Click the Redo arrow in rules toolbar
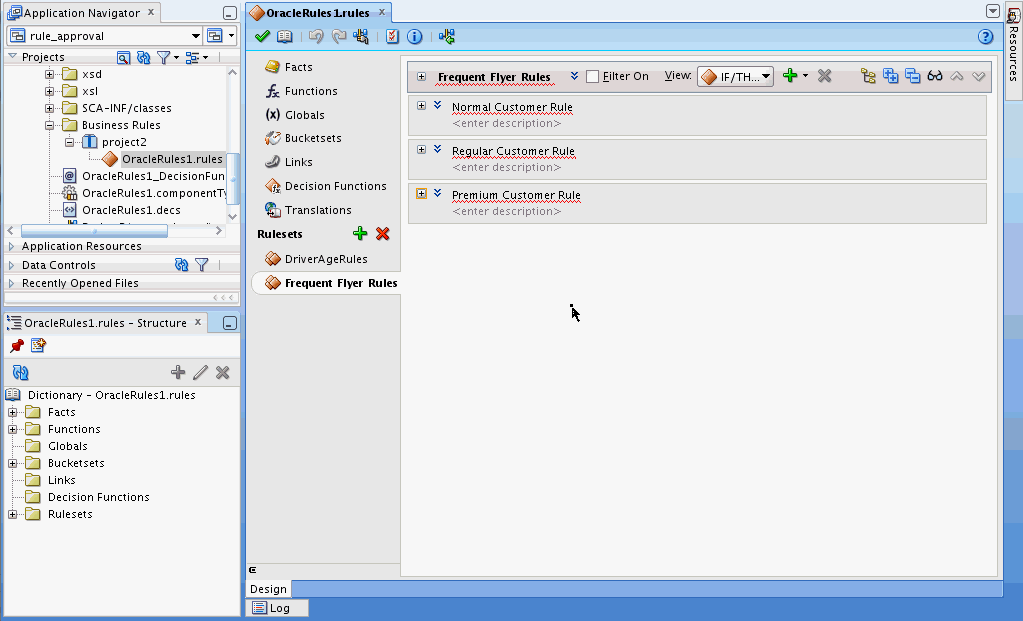 pyautogui.click(x=339, y=37)
